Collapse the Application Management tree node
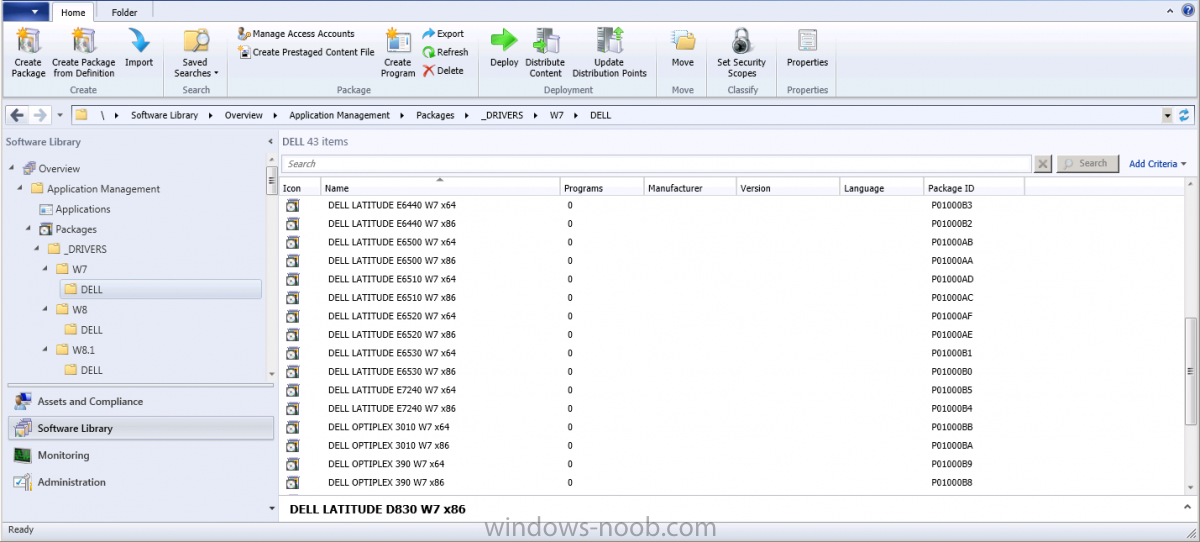Viewport: 1200px width, 542px height. [20, 188]
